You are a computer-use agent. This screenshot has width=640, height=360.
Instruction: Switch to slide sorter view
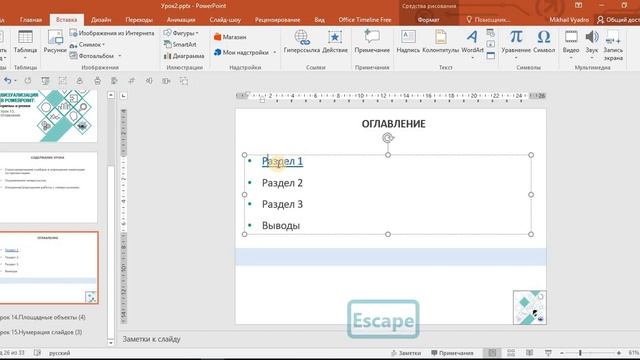coord(511,353)
